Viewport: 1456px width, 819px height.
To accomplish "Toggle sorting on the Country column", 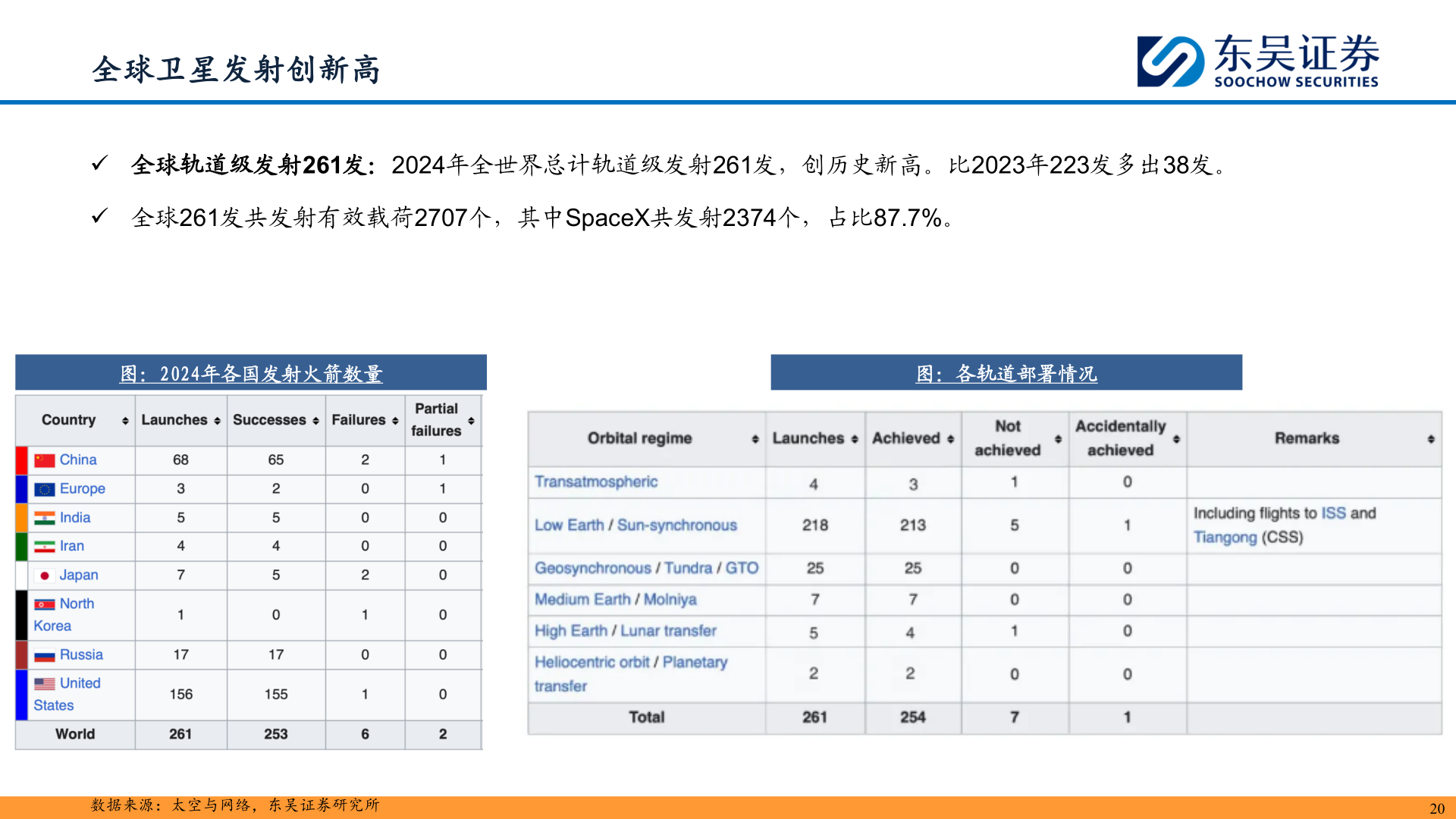I will coord(124,419).
